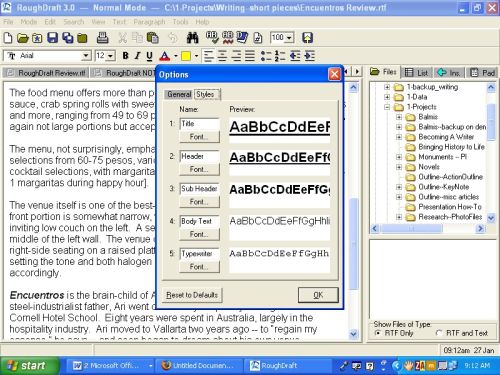
Task: Open the Arial font name dropdown
Action: click(86, 56)
